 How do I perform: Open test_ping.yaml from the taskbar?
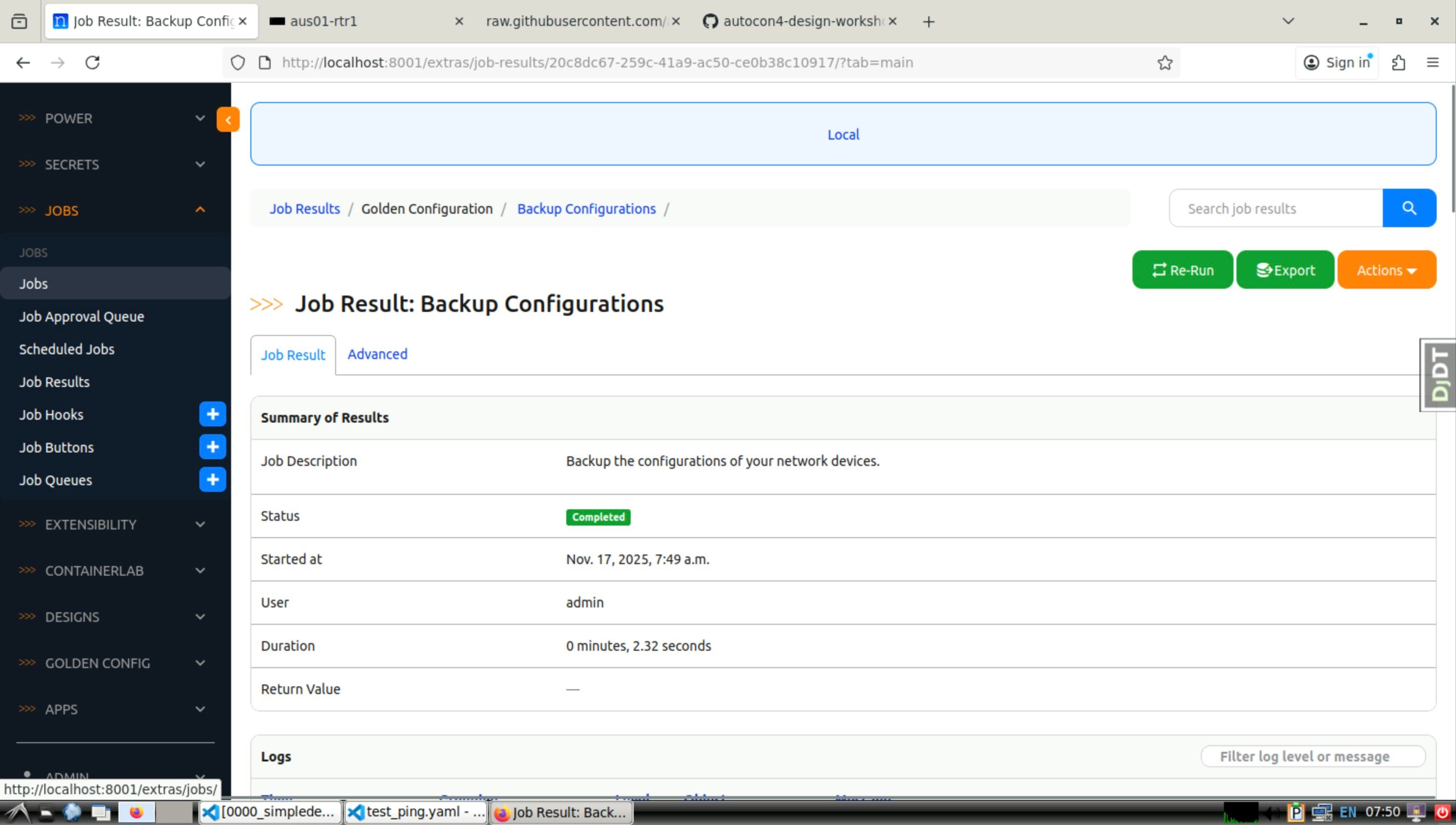pyautogui.click(x=416, y=812)
